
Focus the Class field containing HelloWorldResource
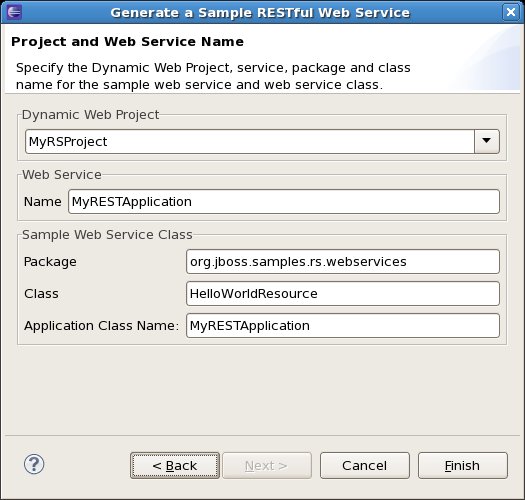tap(343, 294)
